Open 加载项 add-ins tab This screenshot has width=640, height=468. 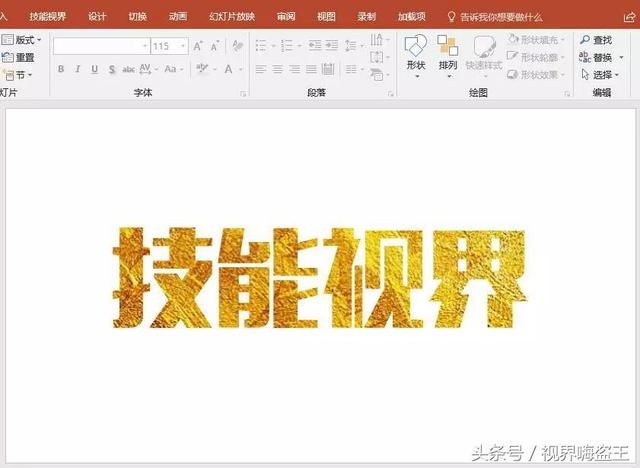412,17
